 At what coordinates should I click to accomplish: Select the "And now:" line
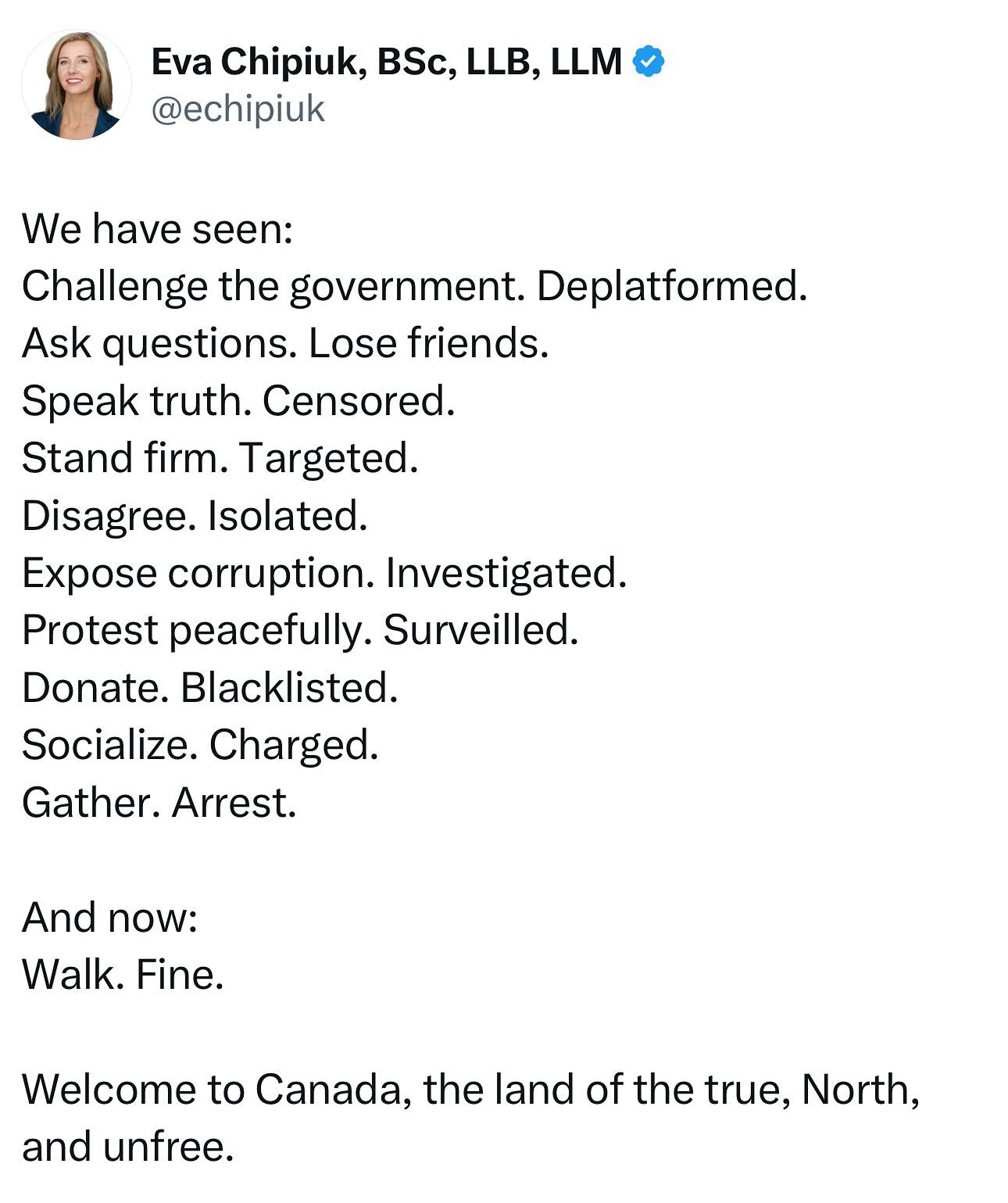[110, 917]
